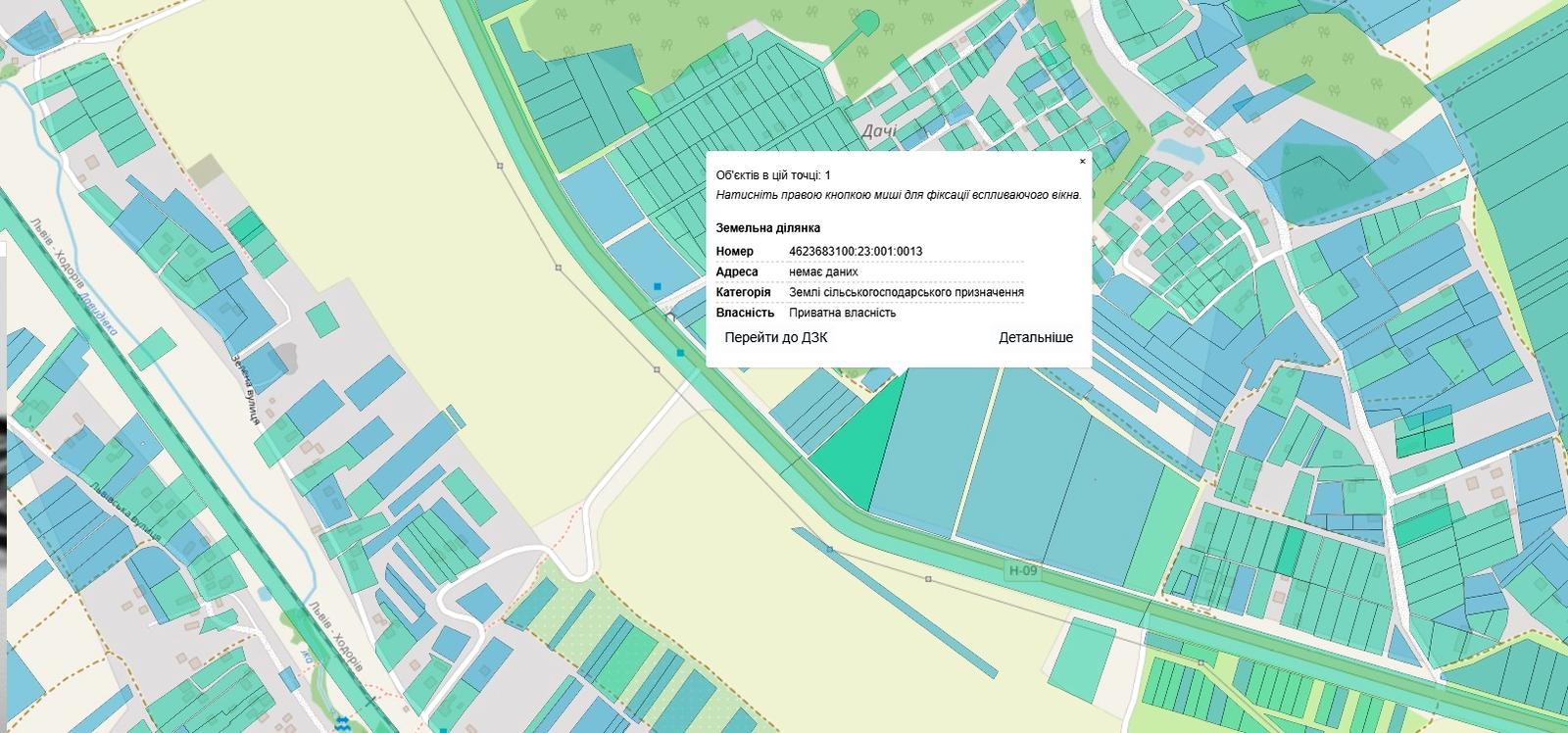
Task: Click the power line pylon square near top
Action: (x=500, y=166)
